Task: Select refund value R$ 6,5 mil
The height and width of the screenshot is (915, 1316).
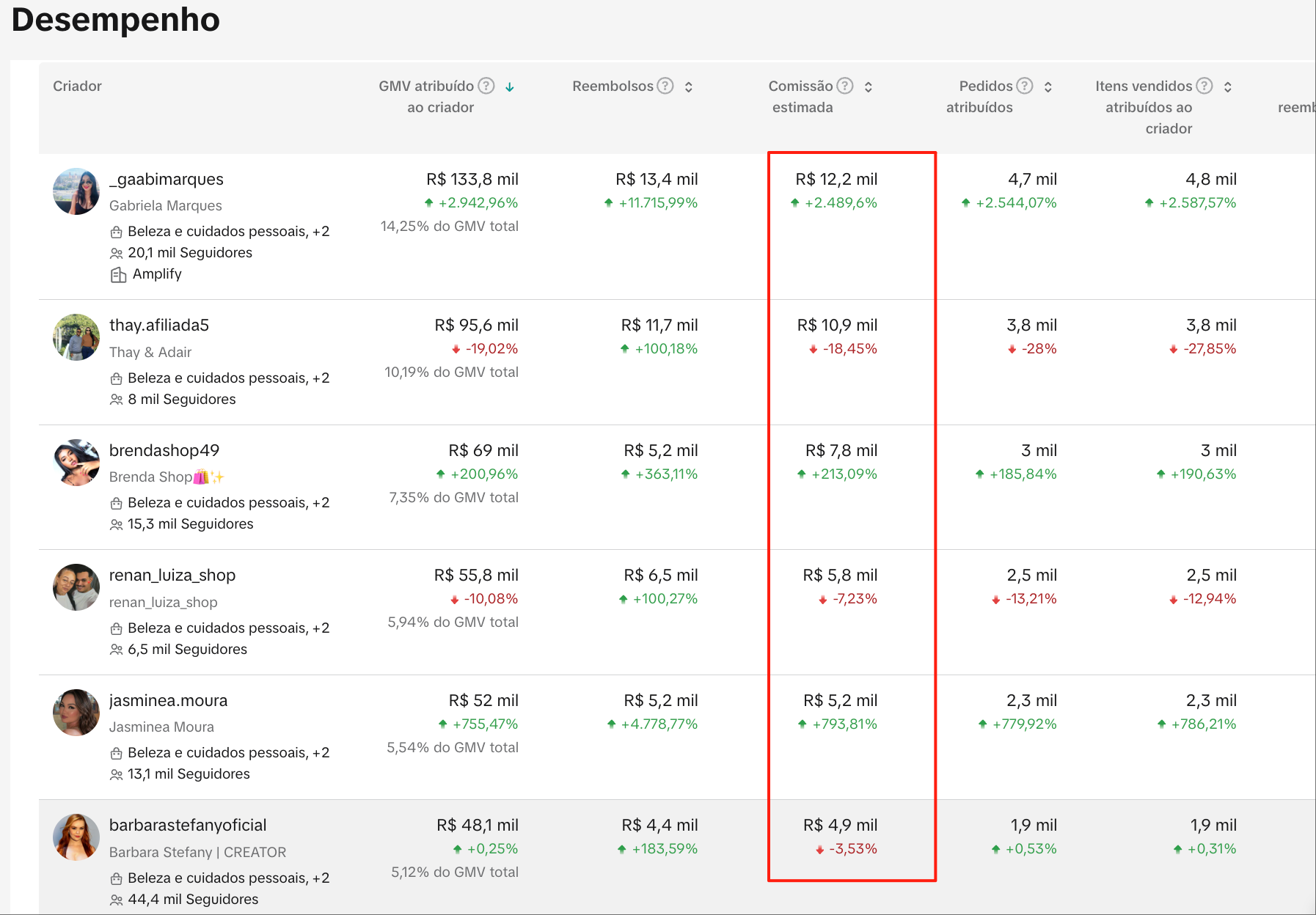Action: click(661, 576)
